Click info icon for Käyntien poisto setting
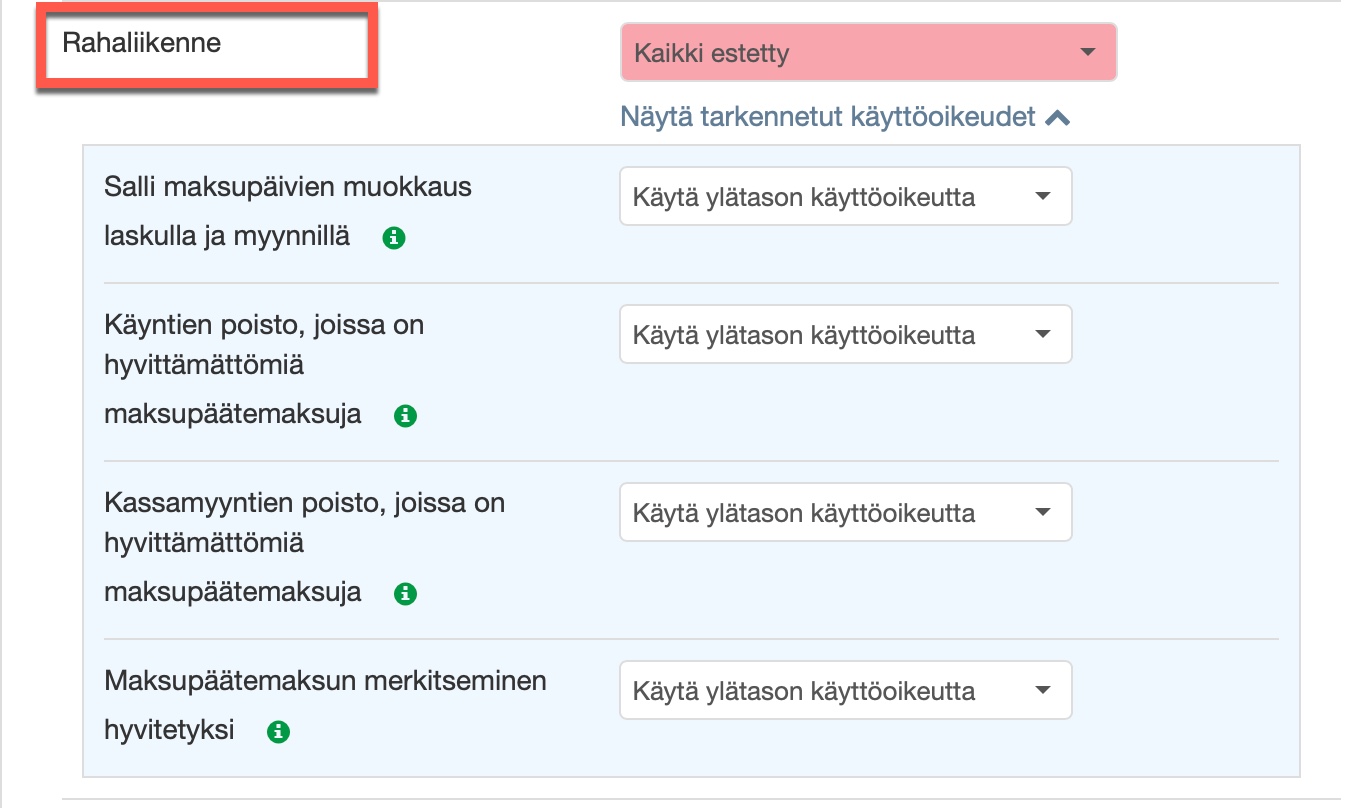The height and width of the screenshot is (808, 1362). (405, 416)
